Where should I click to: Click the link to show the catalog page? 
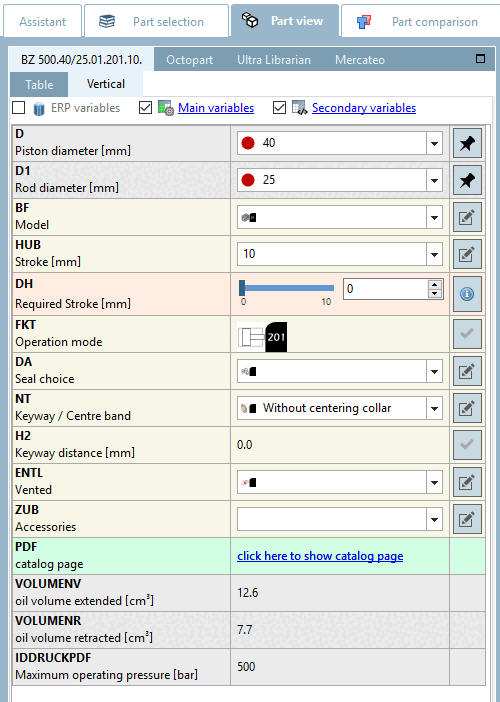click(x=320, y=556)
